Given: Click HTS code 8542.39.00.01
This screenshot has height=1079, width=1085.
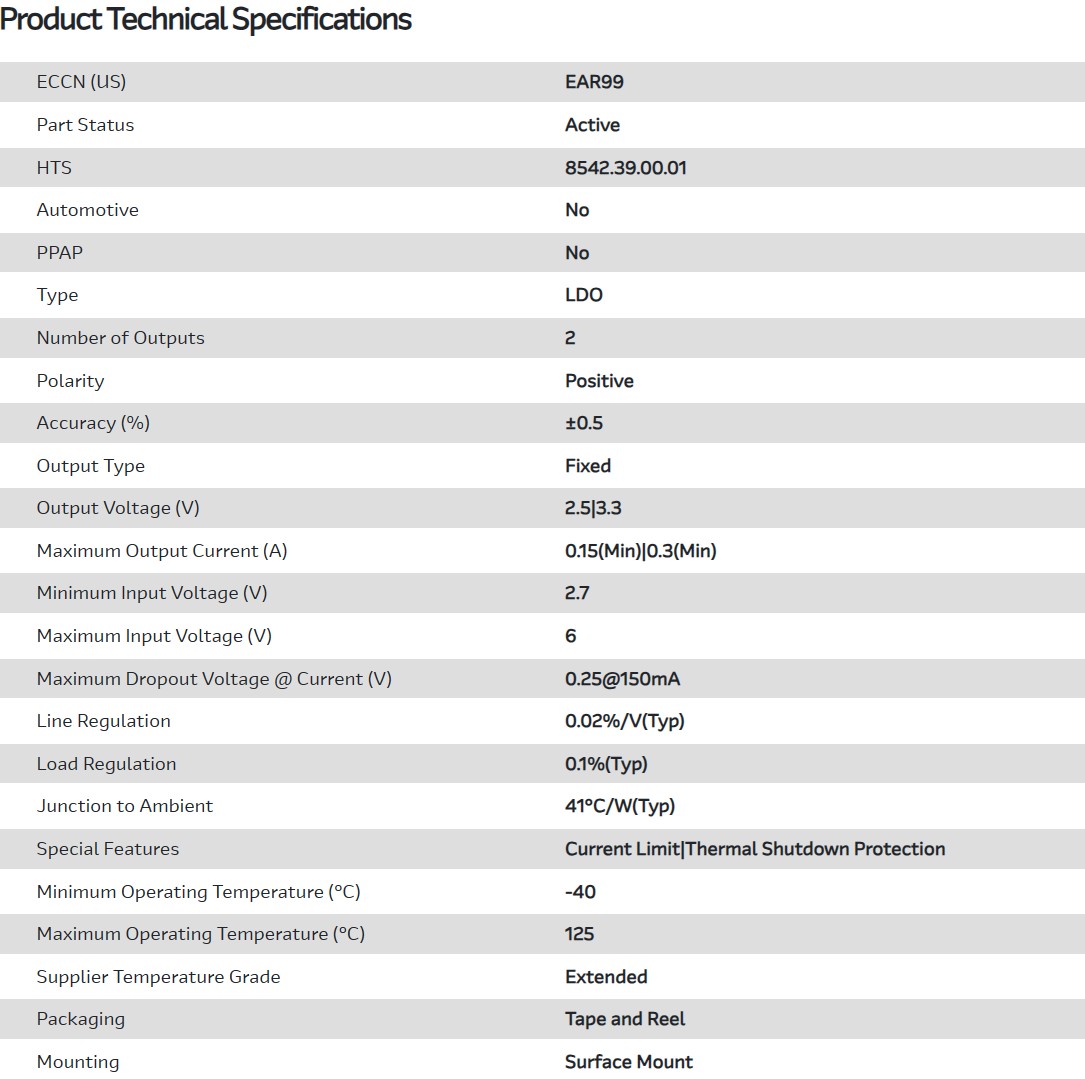Looking at the screenshot, I should [626, 168].
